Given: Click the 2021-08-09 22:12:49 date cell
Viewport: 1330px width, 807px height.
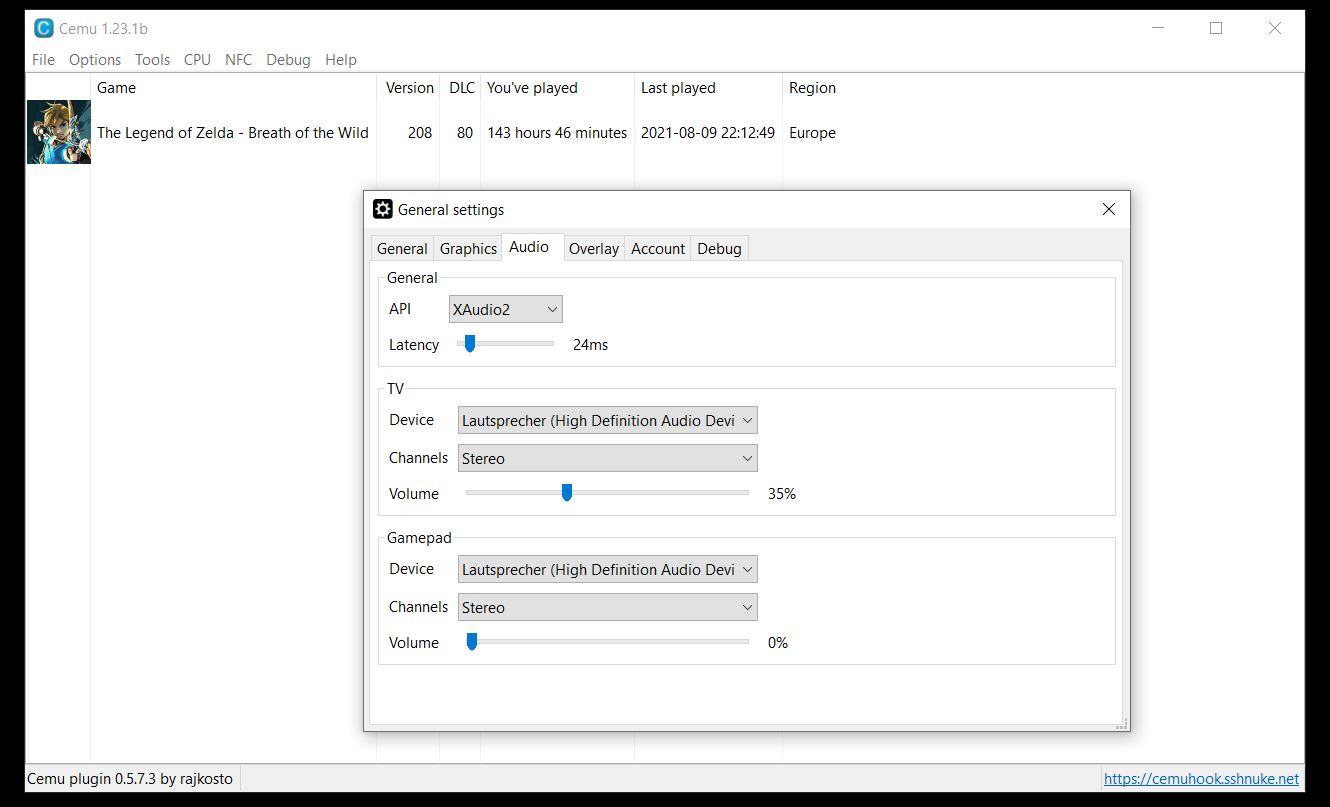Looking at the screenshot, I should [708, 132].
